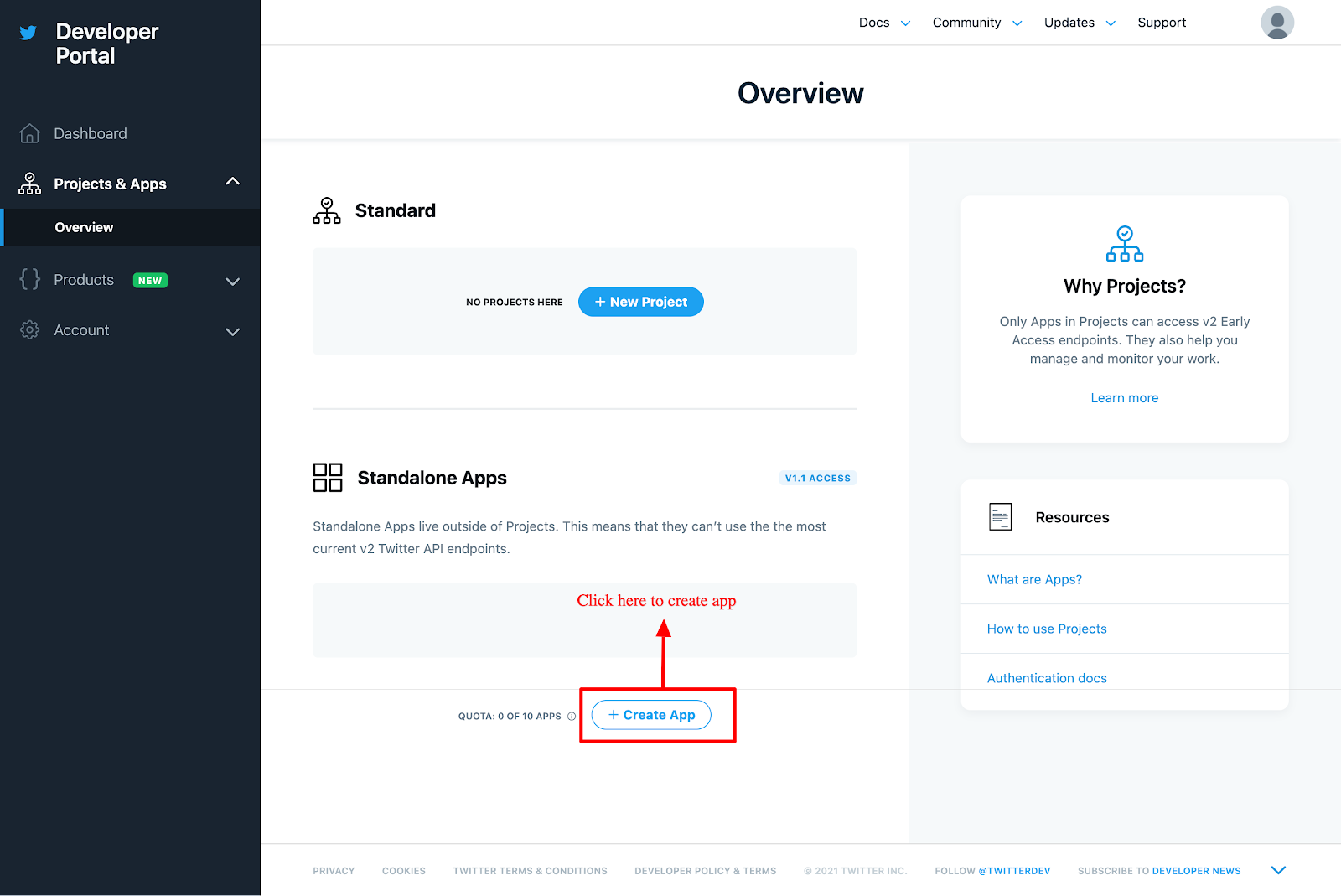
Task: Open Authentication docs link
Action: point(1047,678)
